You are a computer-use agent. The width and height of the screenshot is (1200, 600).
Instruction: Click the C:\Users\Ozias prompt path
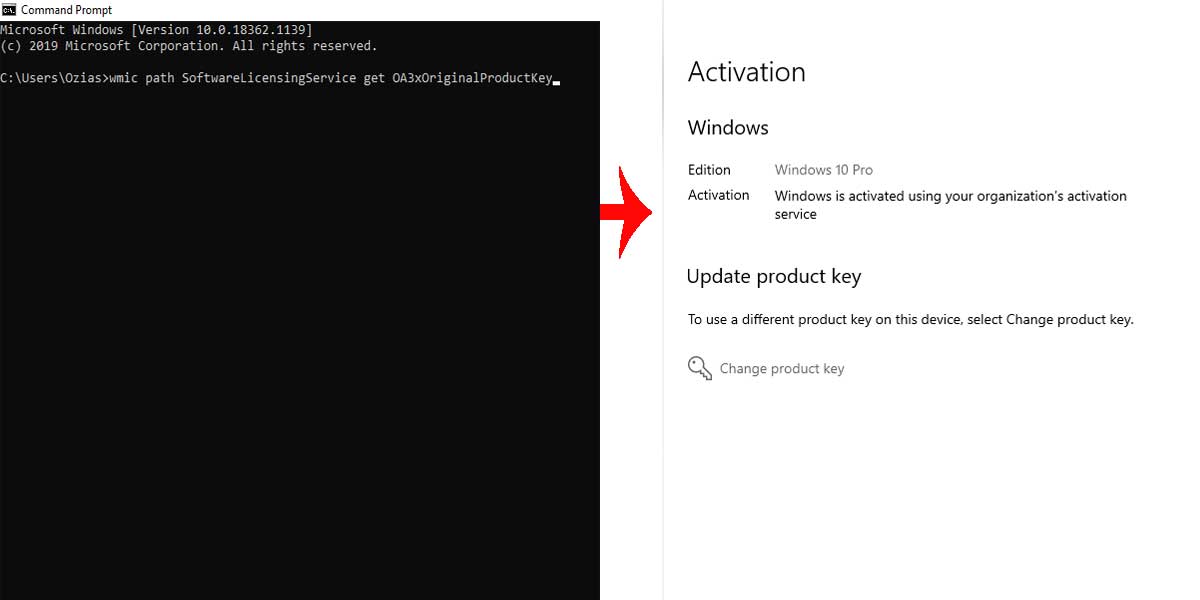point(51,78)
